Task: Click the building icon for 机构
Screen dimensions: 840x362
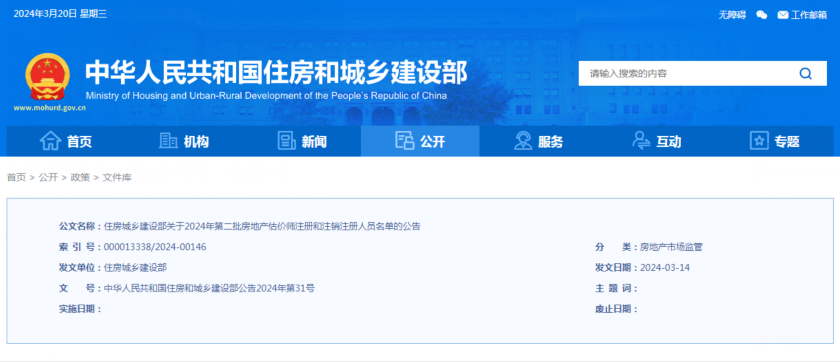Action: (x=168, y=141)
